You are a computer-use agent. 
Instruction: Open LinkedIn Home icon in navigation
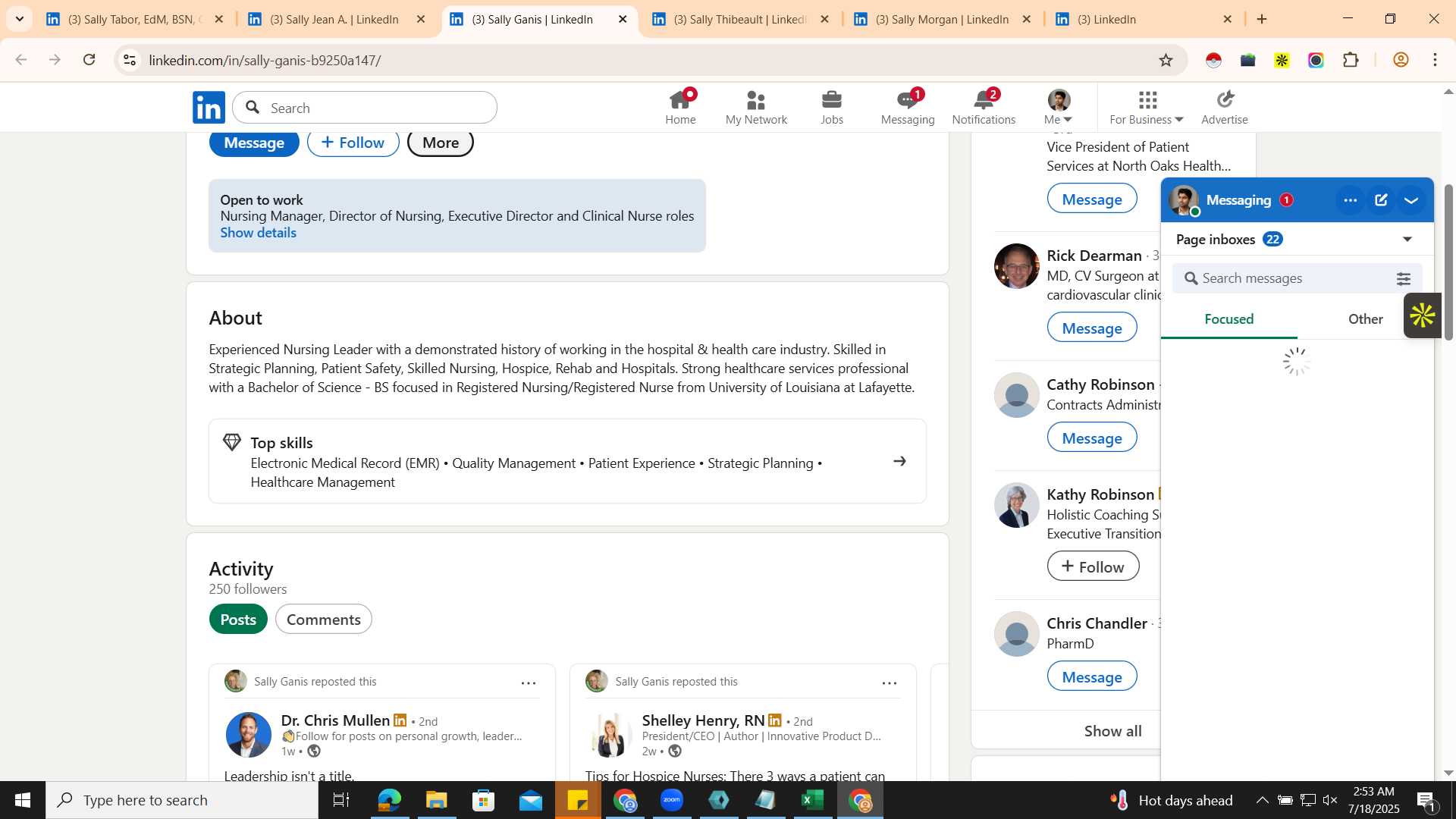tap(680, 107)
